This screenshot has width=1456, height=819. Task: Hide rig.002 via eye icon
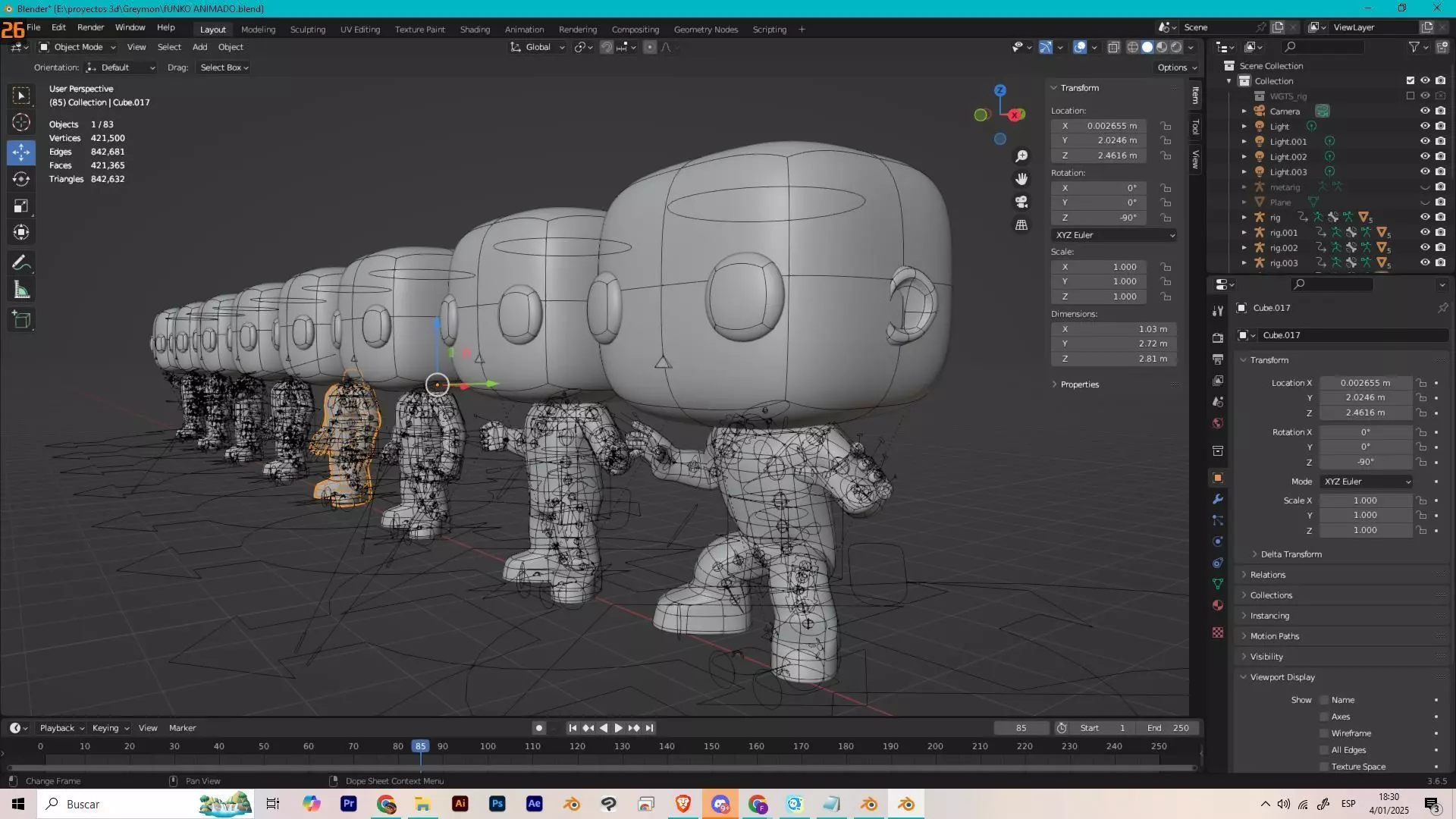1425,247
